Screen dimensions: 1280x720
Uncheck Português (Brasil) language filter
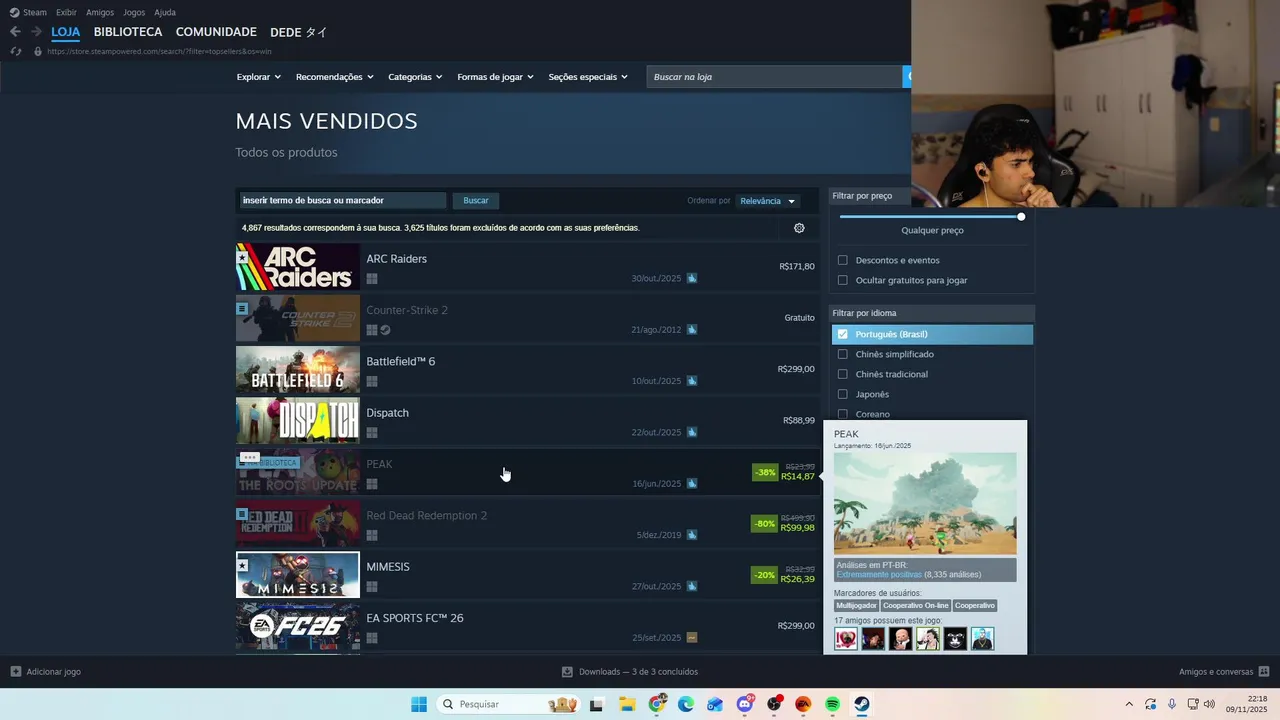842,334
